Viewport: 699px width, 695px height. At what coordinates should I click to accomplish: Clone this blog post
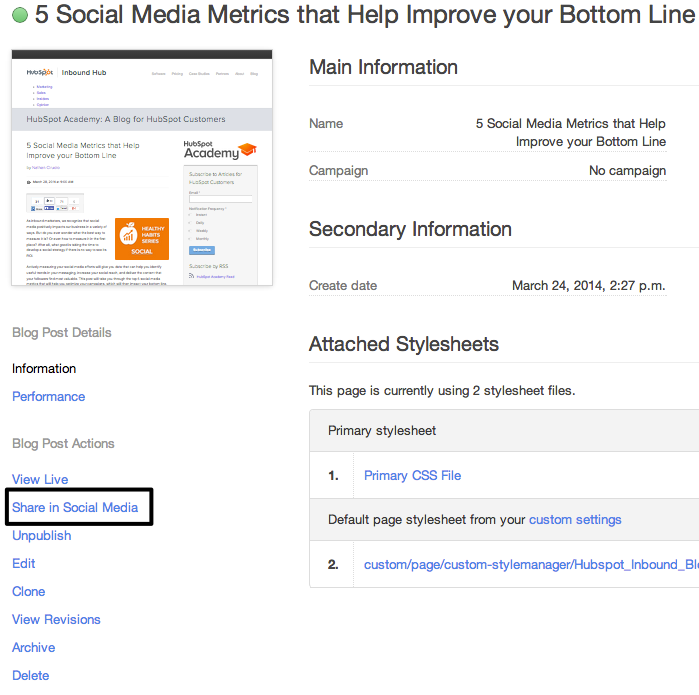point(28,591)
